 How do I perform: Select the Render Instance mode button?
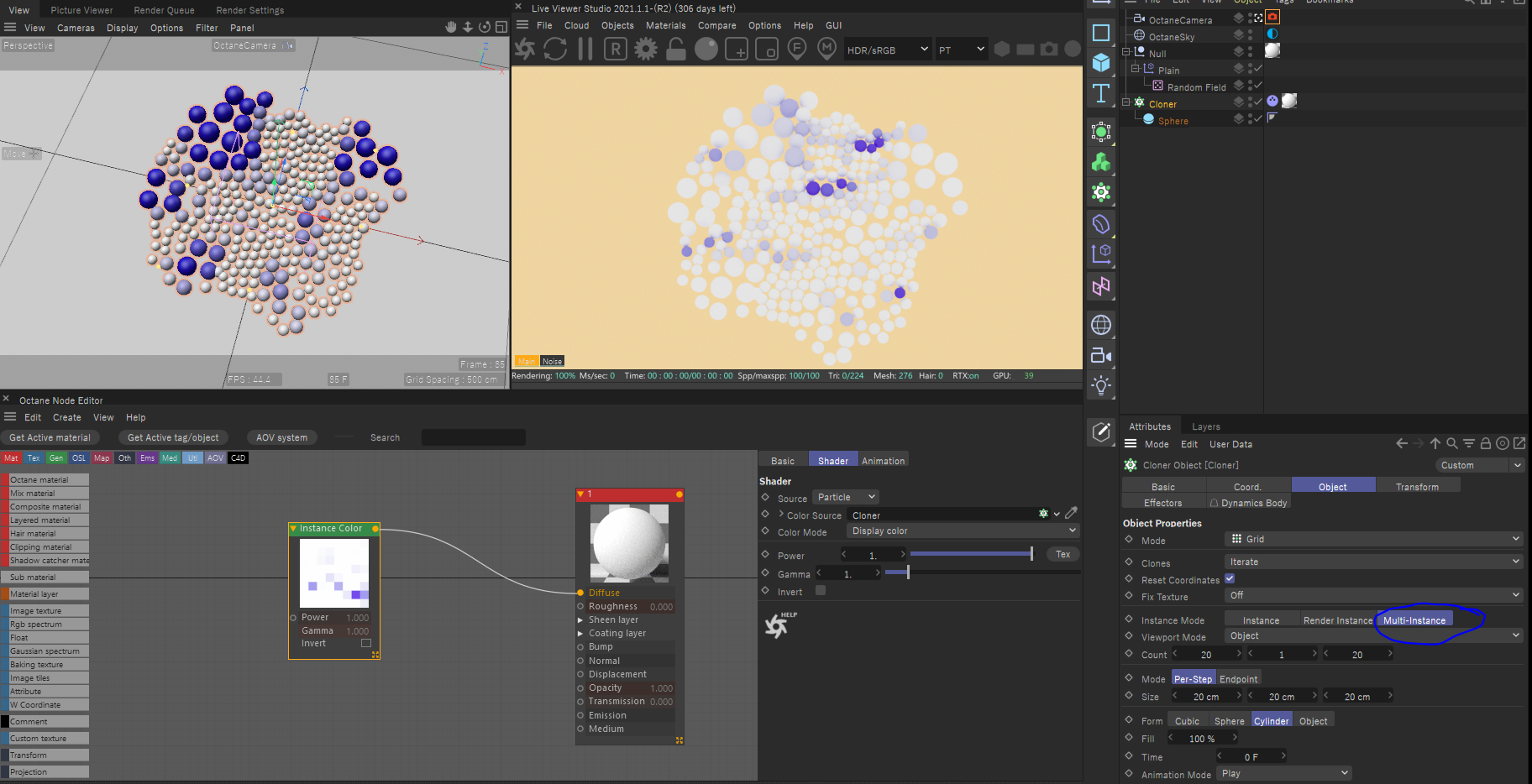click(x=1337, y=620)
